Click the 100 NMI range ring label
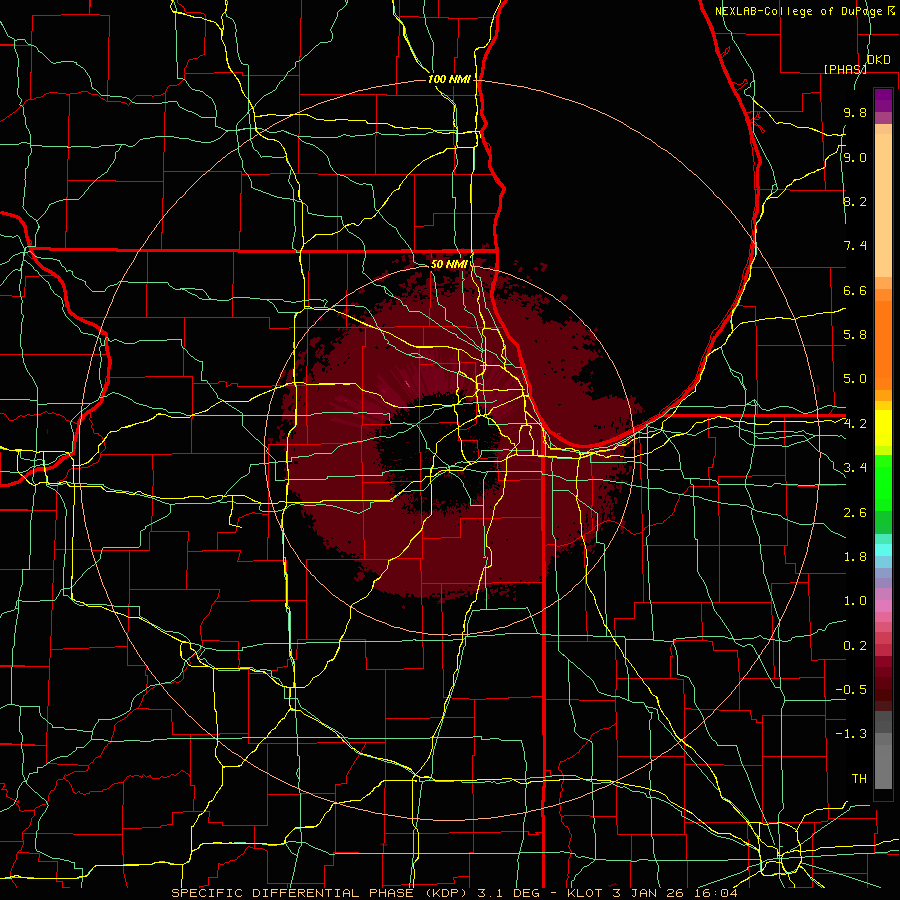The width and height of the screenshot is (900, 900). tap(449, 79)
